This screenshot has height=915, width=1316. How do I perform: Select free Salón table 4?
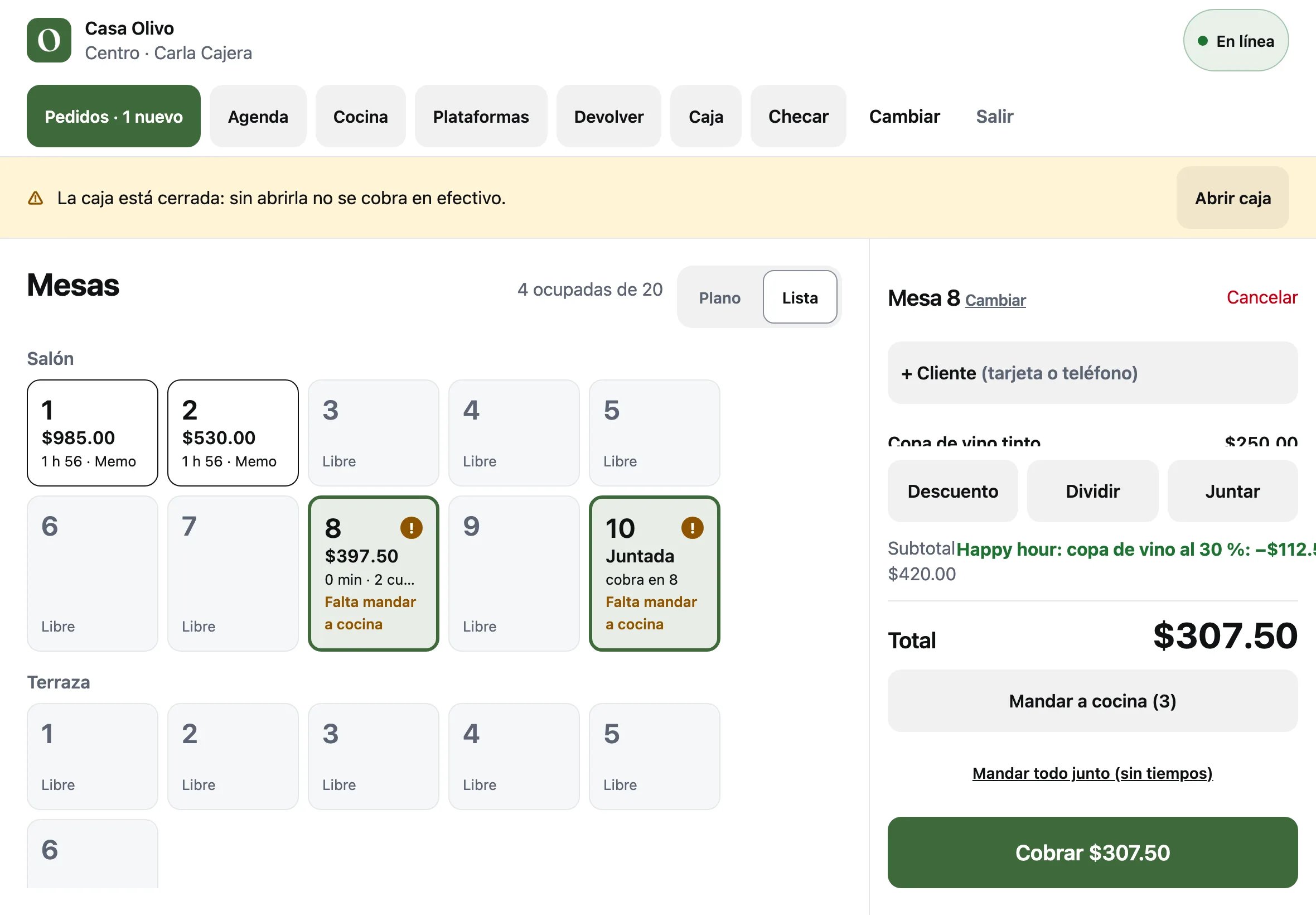pos(514,433)
